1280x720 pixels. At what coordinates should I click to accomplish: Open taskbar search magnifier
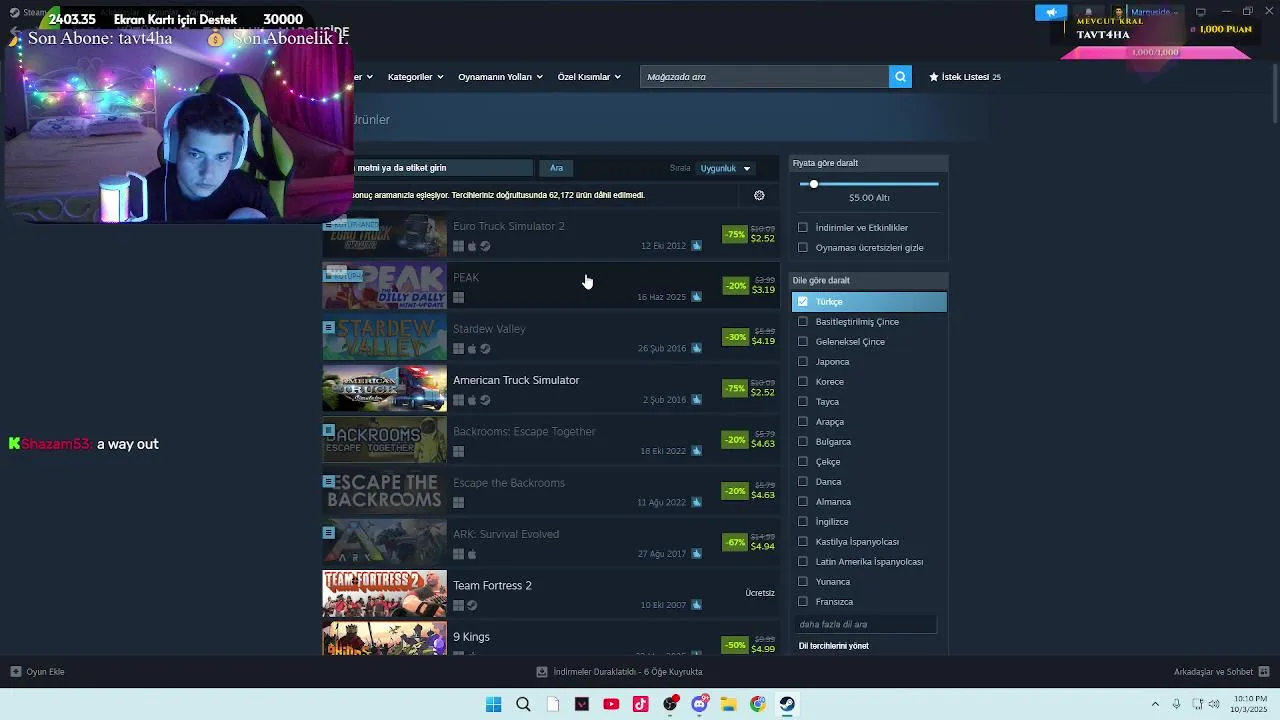tap(523, 704)
